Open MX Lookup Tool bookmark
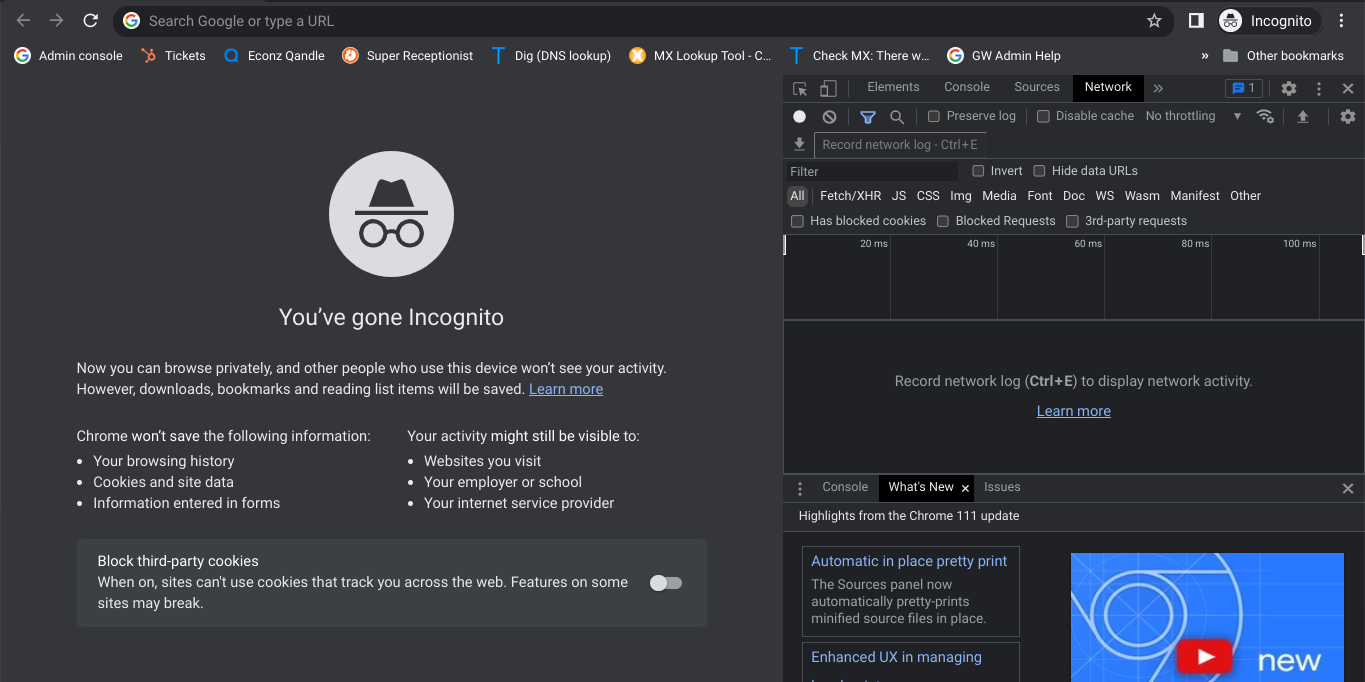Viewport: 1365px width, 682px height. 700,56
